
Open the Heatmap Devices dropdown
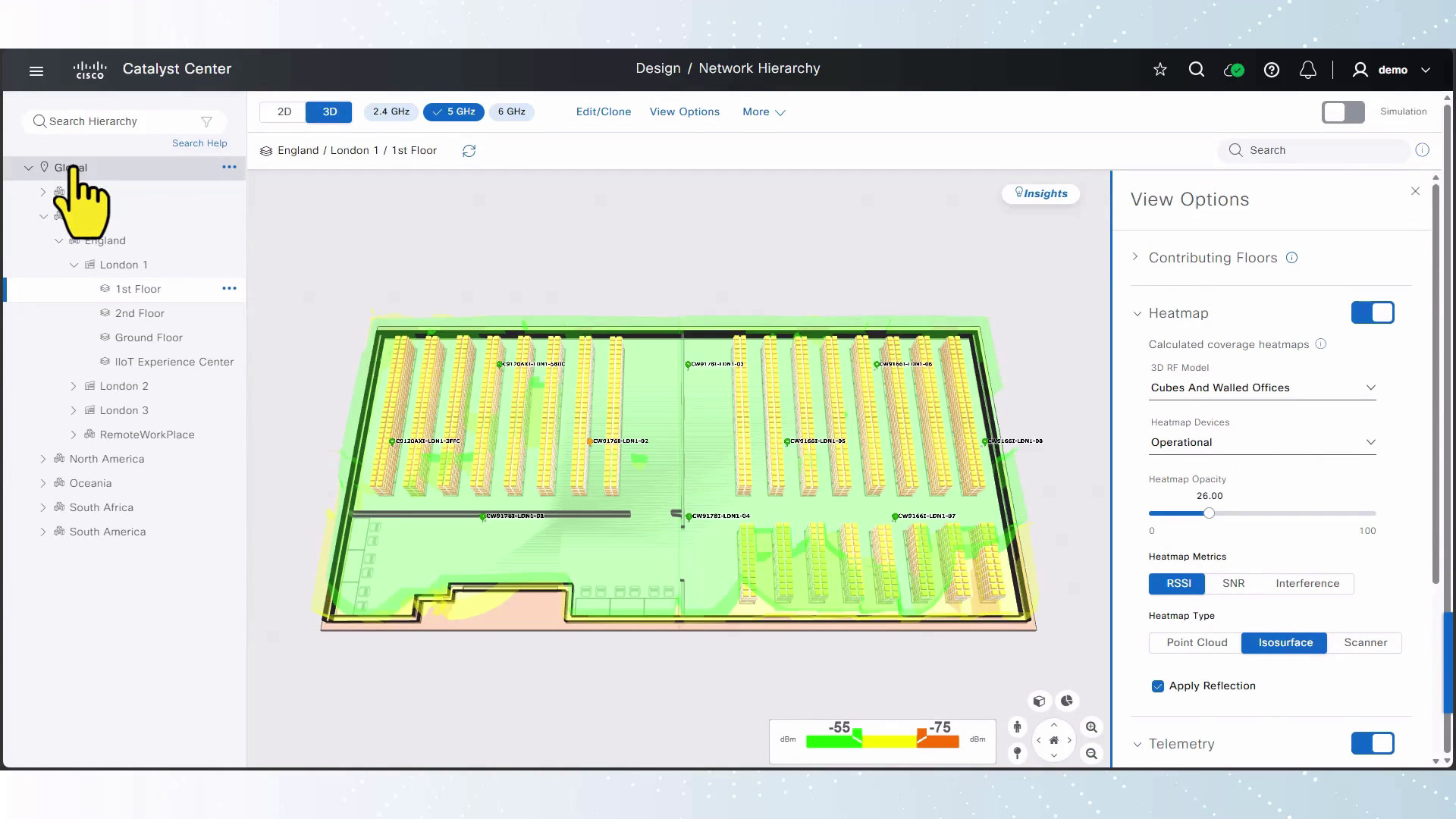point(1263,442)
